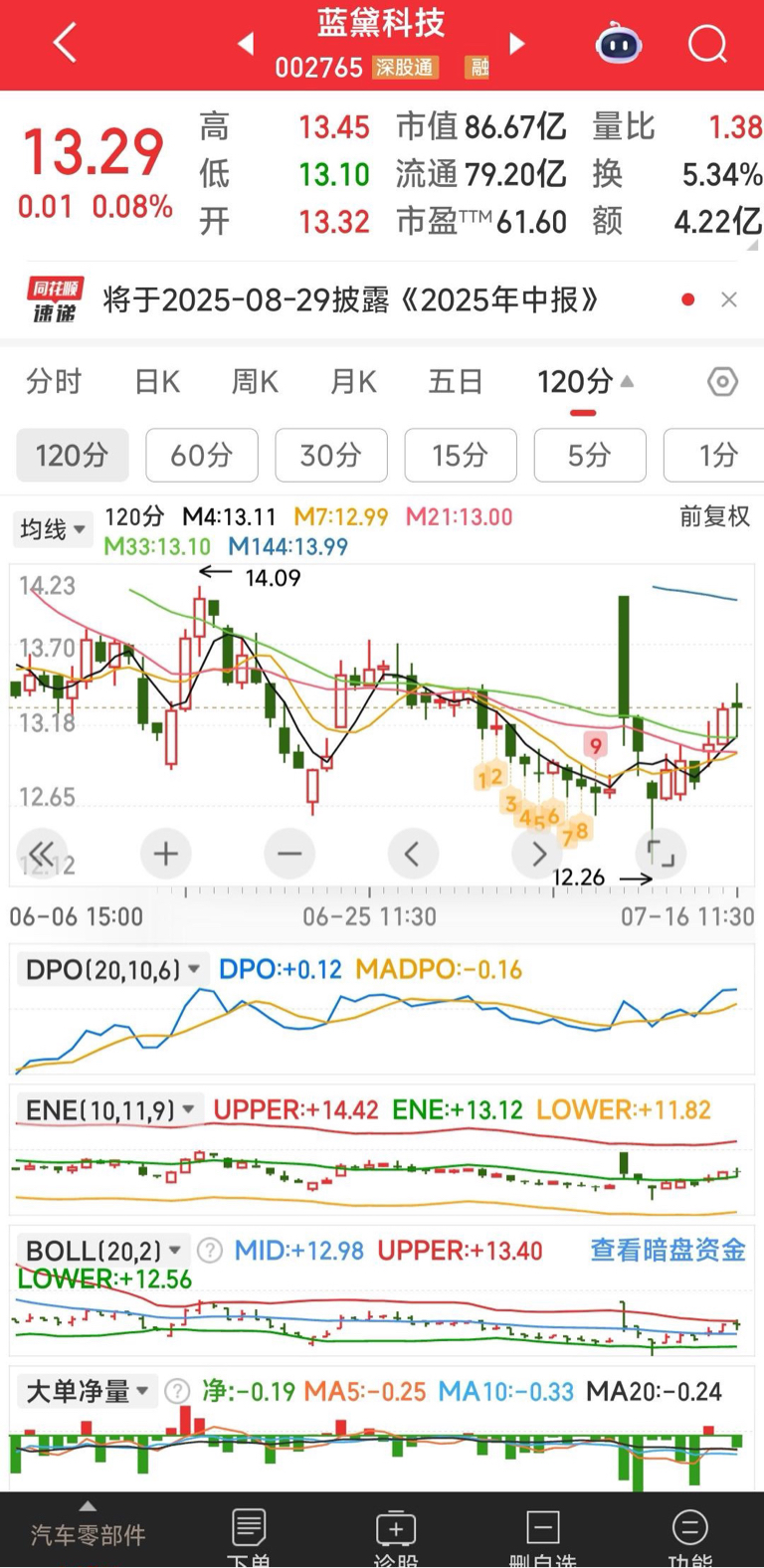764x1568 pixels.
Task: Zoom out chart with minus button
Action: (289, 853)
